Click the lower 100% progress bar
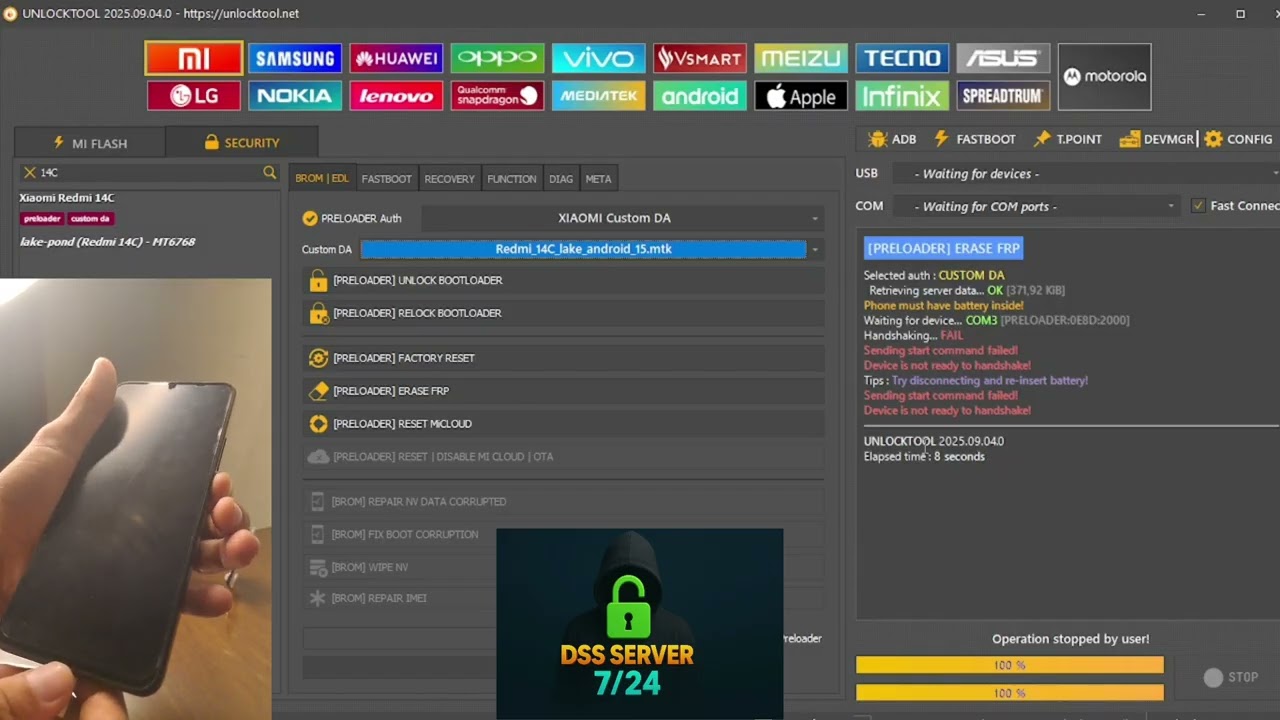This screenshot has height=720, width=1280. point(1010,692)
